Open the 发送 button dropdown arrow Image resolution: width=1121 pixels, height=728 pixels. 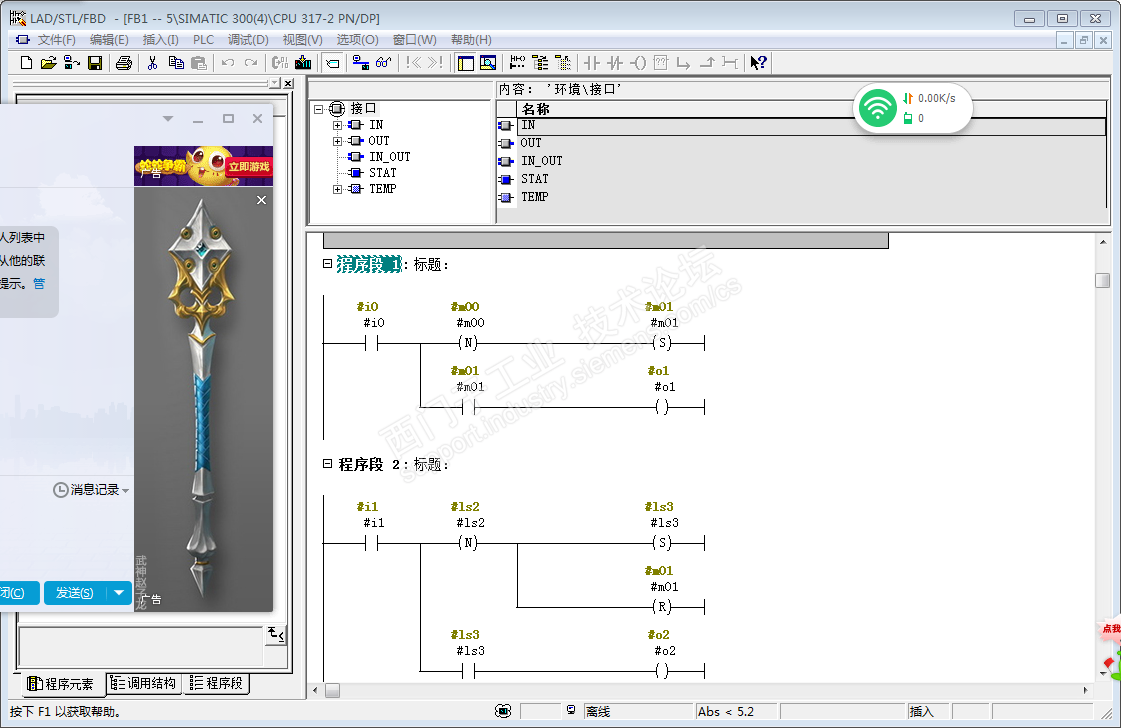pyautogui.click(x=119, y=593)
